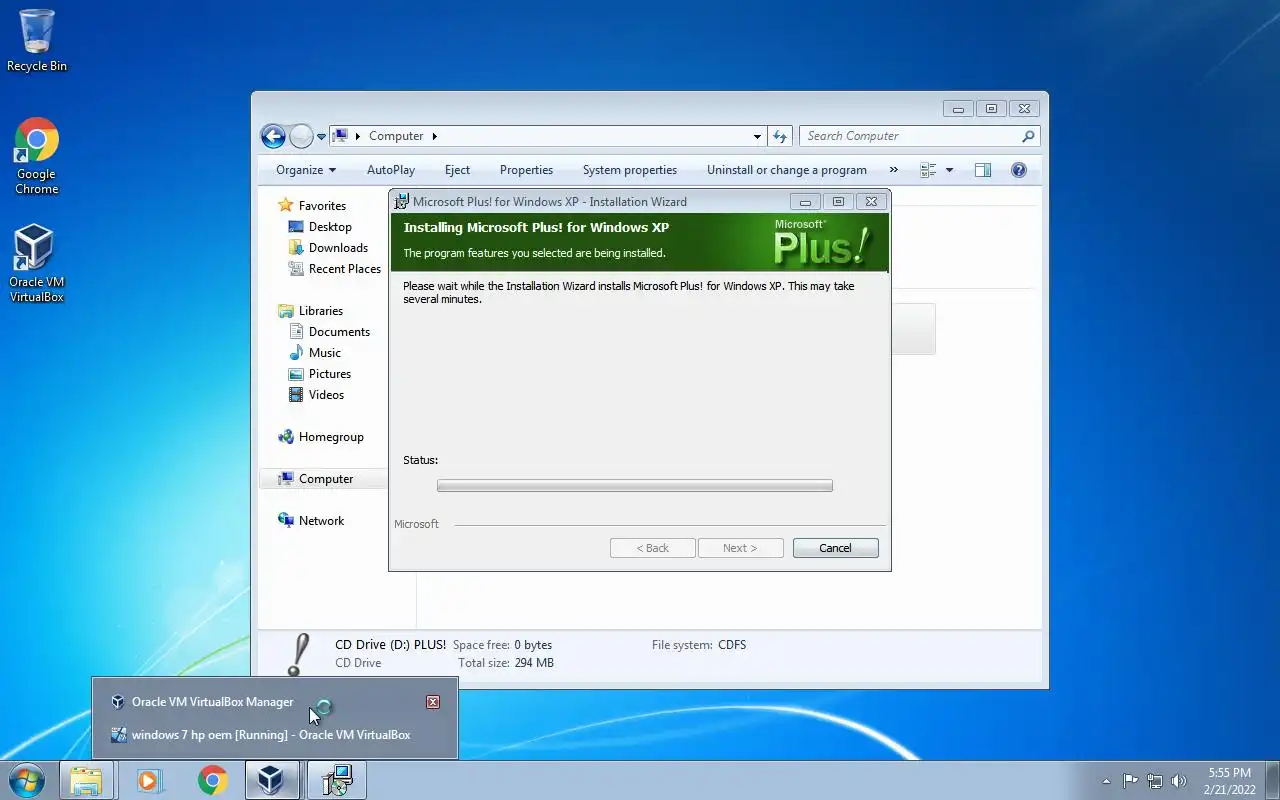This screenshot has width=1280, height=800.
Task: Click the Explorer Help icon
Action: click(x=1019, y=170)
